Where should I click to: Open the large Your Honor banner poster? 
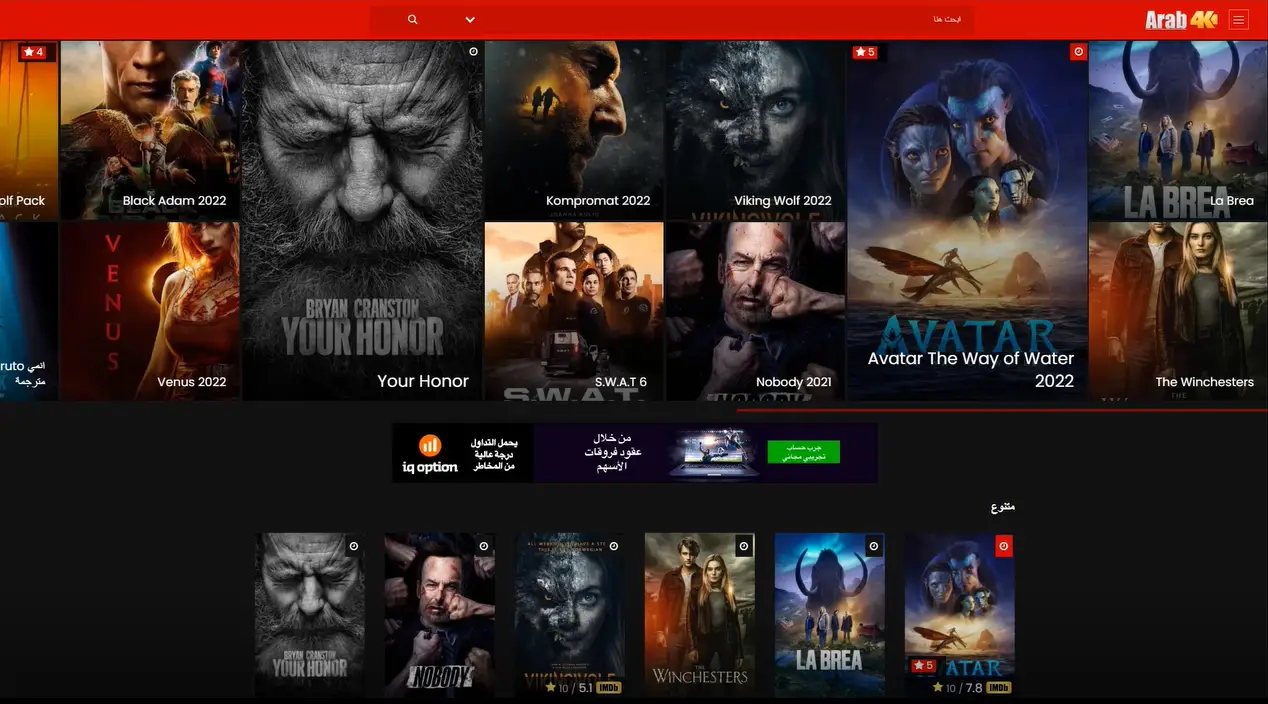[x=362, y=221]
